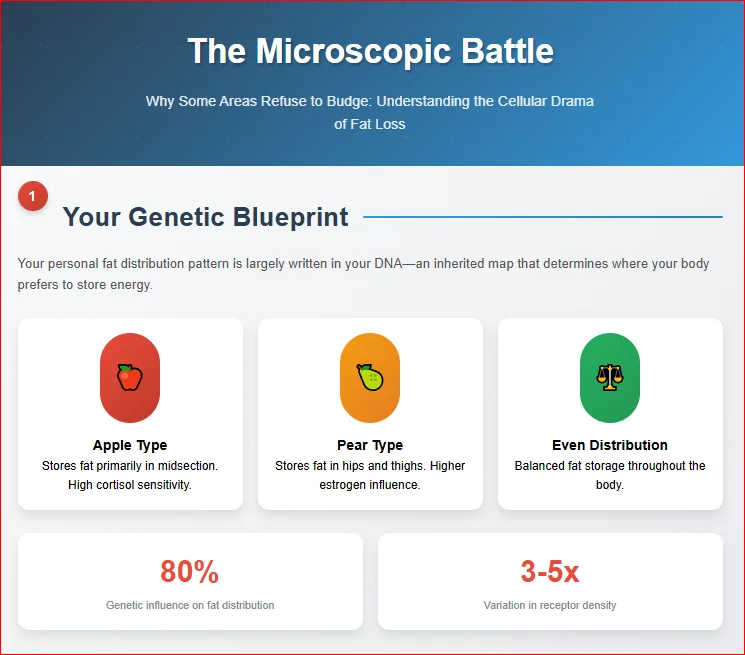Screen dimensions: 745x655
Task: Click the red 3-5x statistic
Action: pyautogui.click(x=550, y=572)
